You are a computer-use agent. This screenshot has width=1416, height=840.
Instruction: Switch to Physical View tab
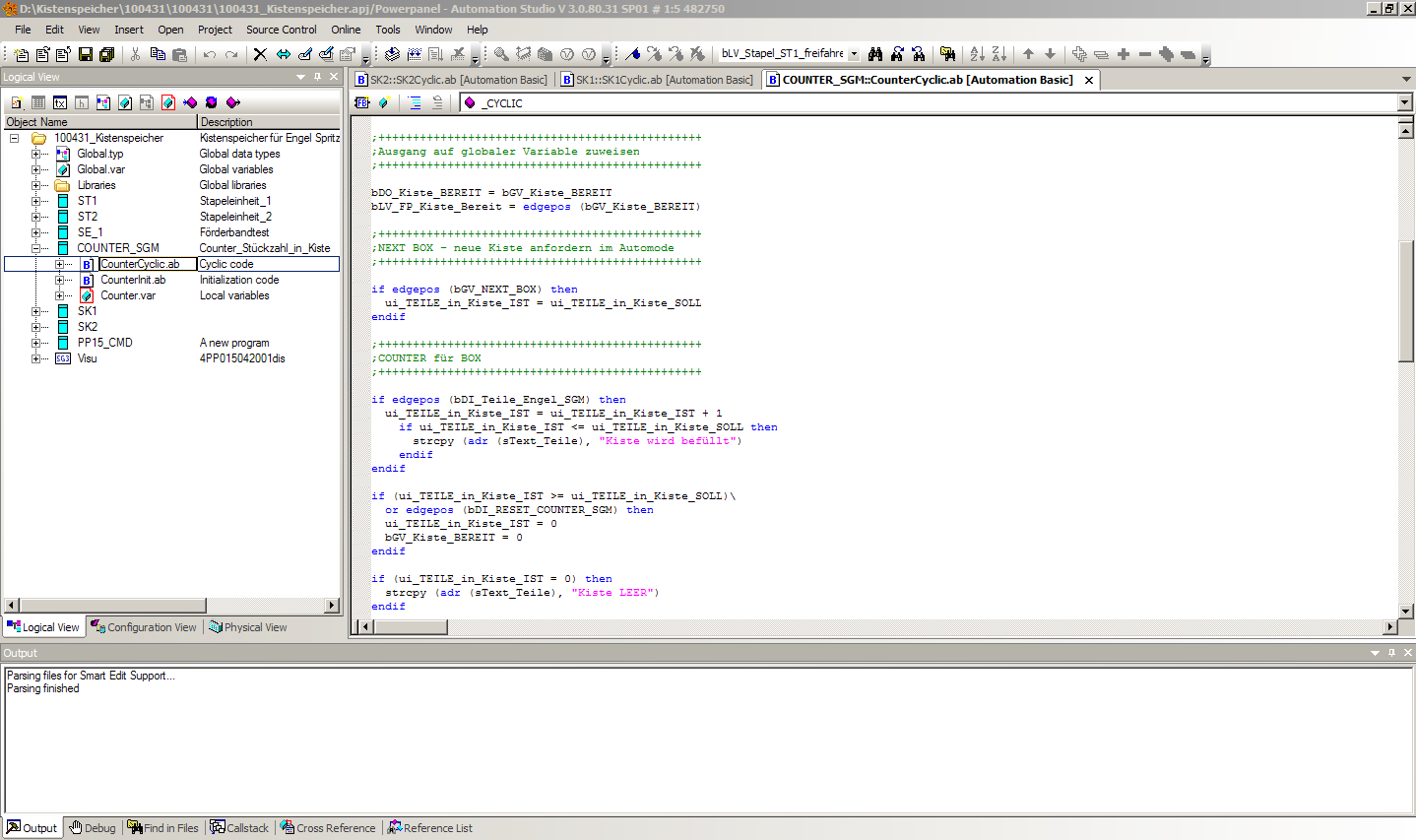(x=248, y=627)
